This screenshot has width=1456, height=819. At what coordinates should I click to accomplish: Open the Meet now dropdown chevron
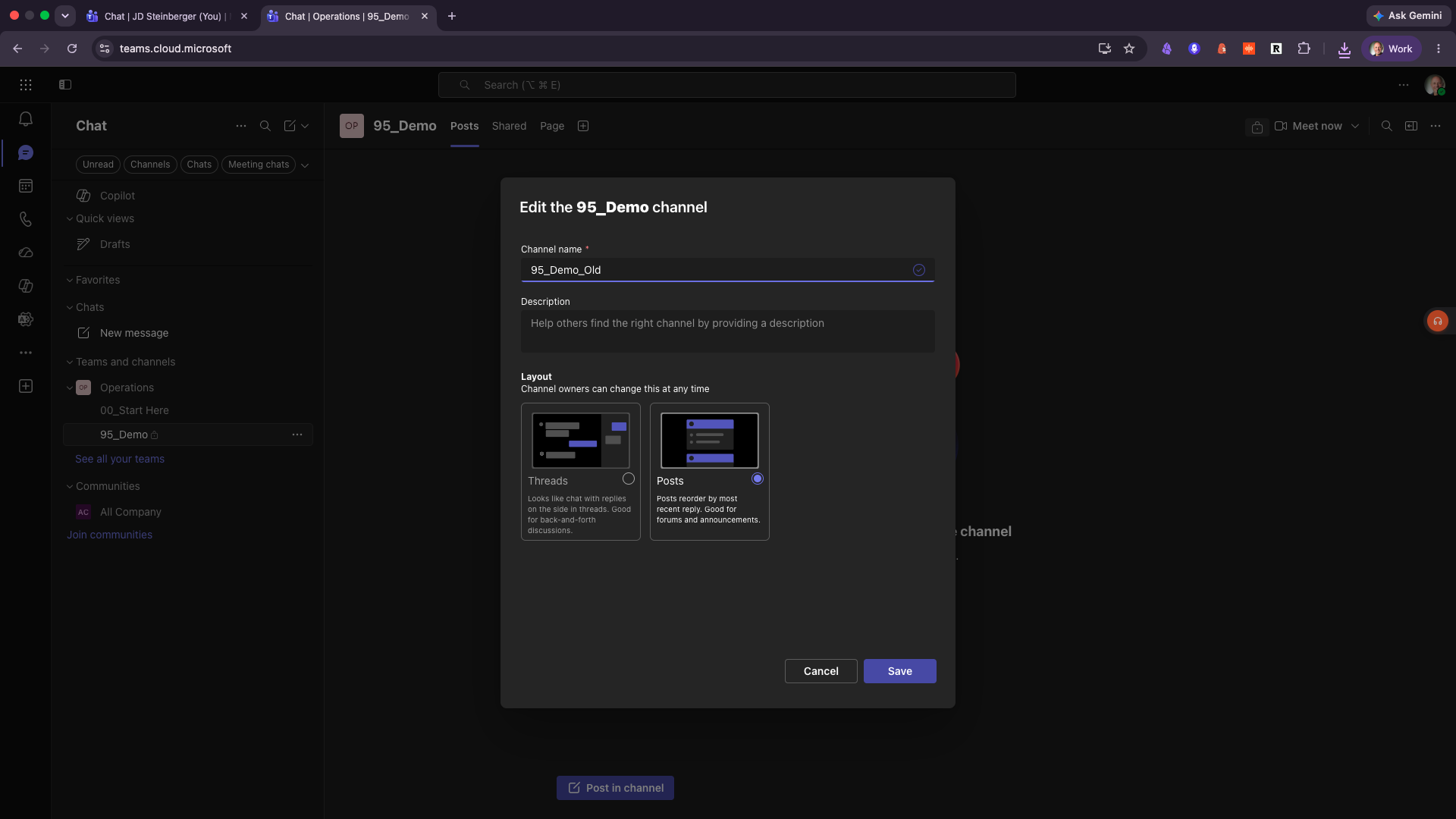click(x=1355, y=126)
